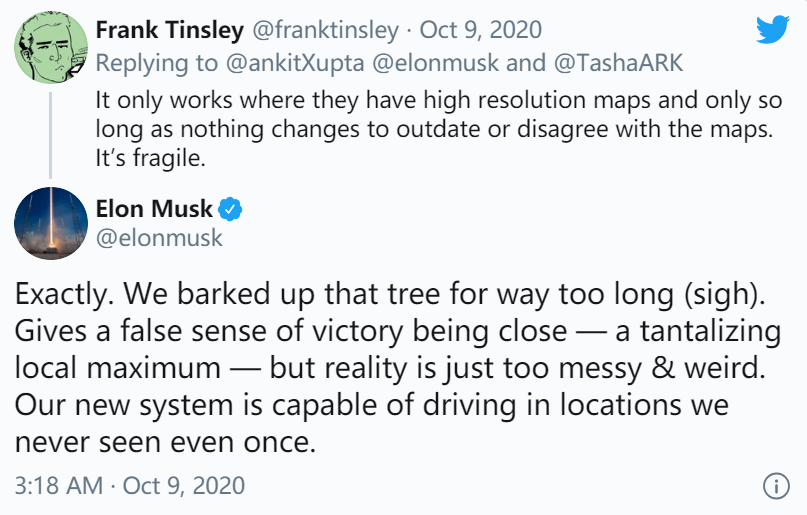Click the Frank Tinsley display name
The width and height of the screenshot is (807, 515).
click(169, 30)
